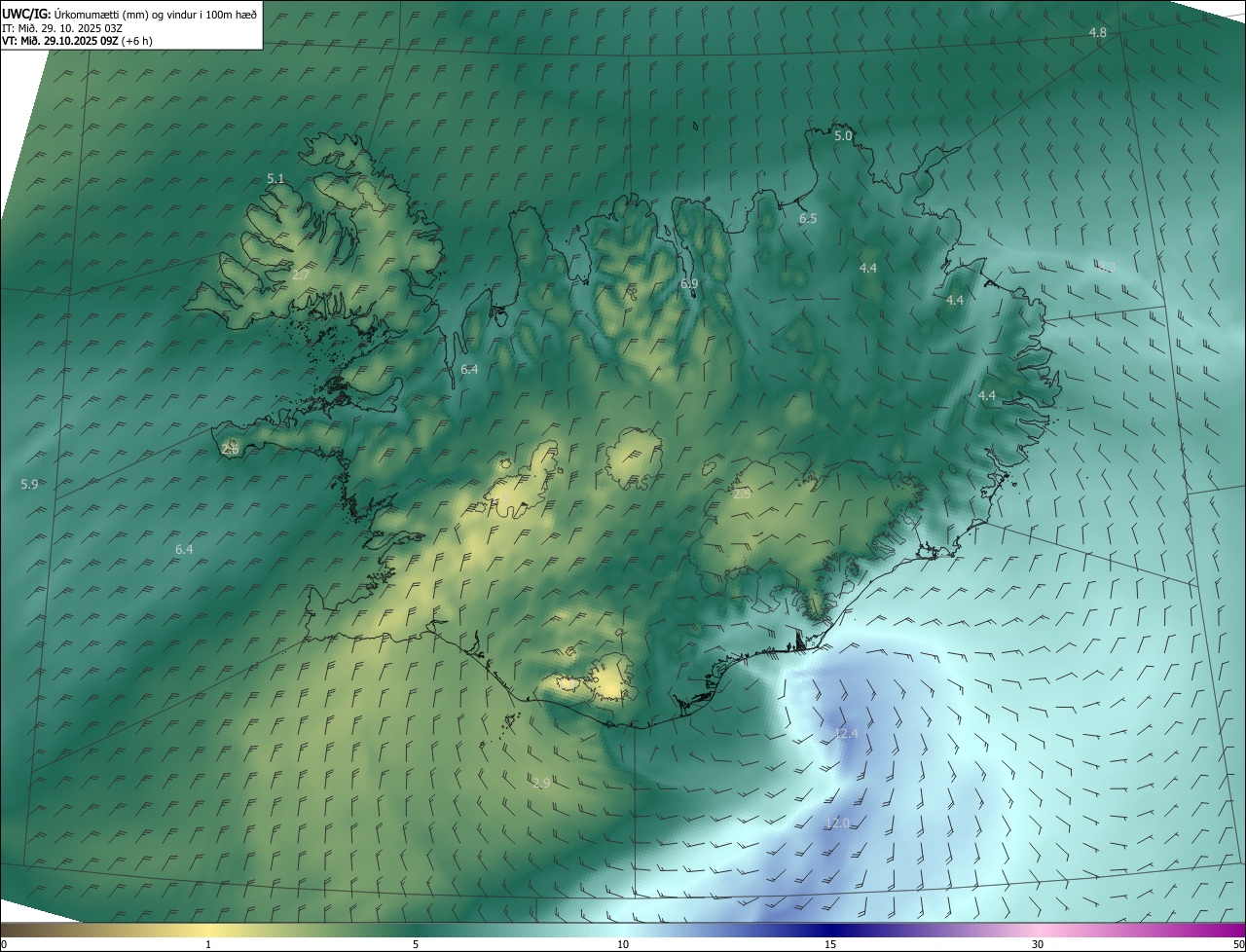
Task: Click the "6.5" value label on the map
Action: pos(808,219)
